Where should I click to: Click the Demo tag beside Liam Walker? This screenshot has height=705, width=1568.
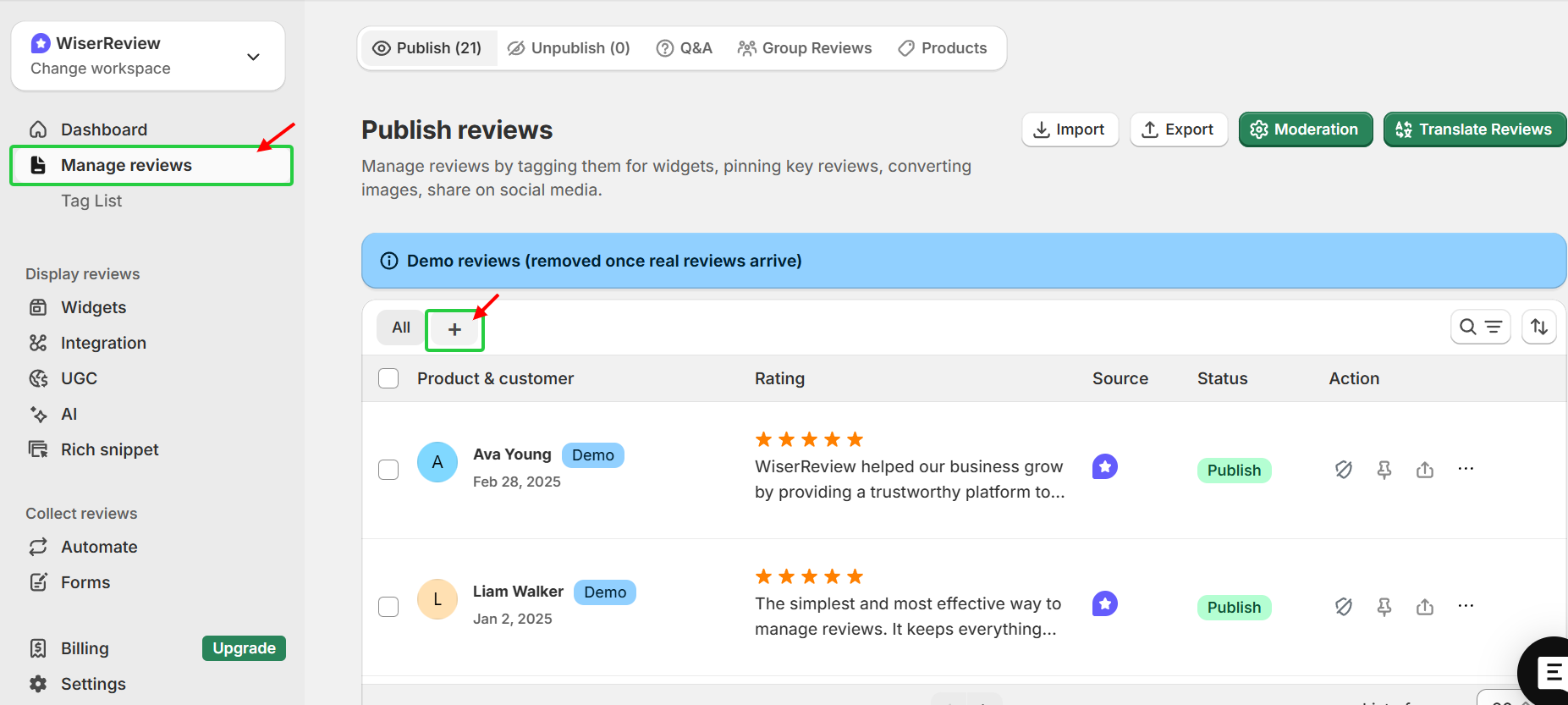605,592
